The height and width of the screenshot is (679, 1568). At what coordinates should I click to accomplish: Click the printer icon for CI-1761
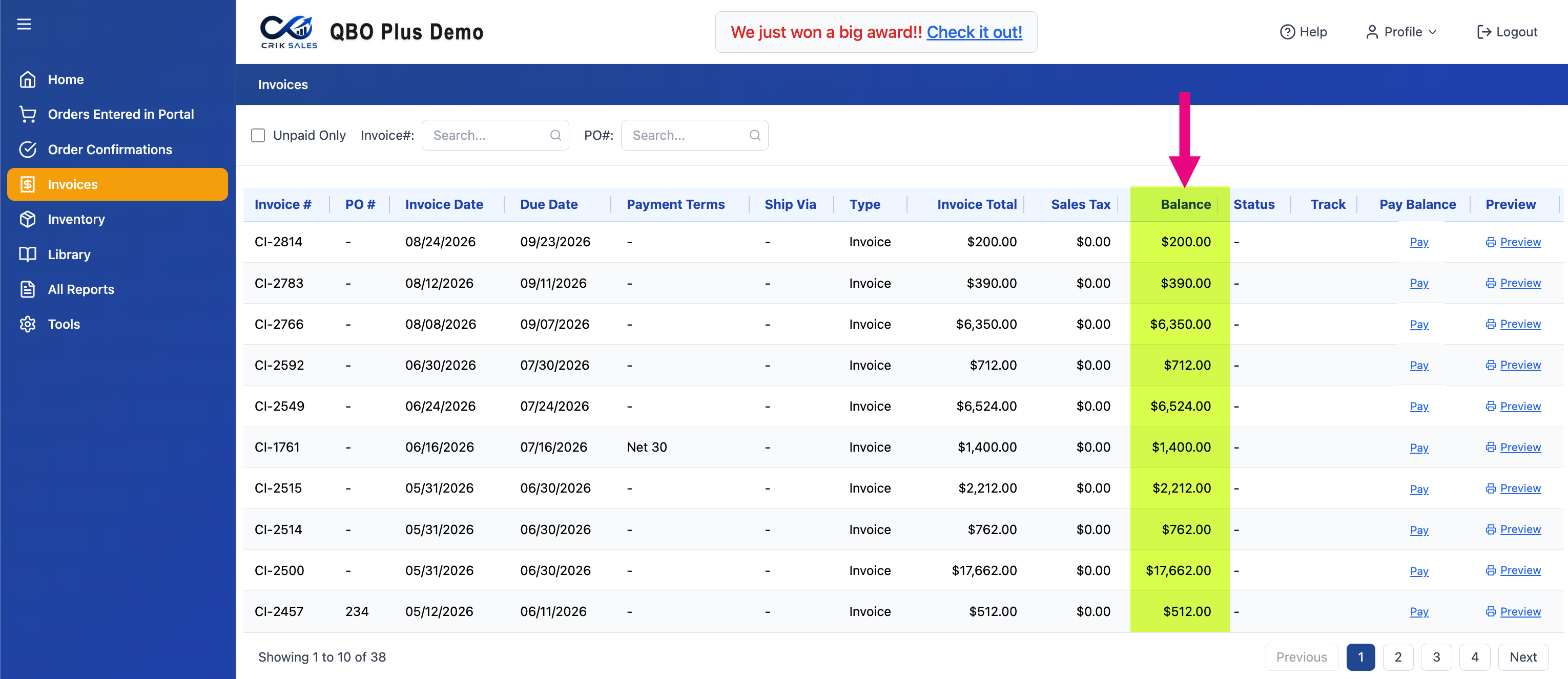1490,447
